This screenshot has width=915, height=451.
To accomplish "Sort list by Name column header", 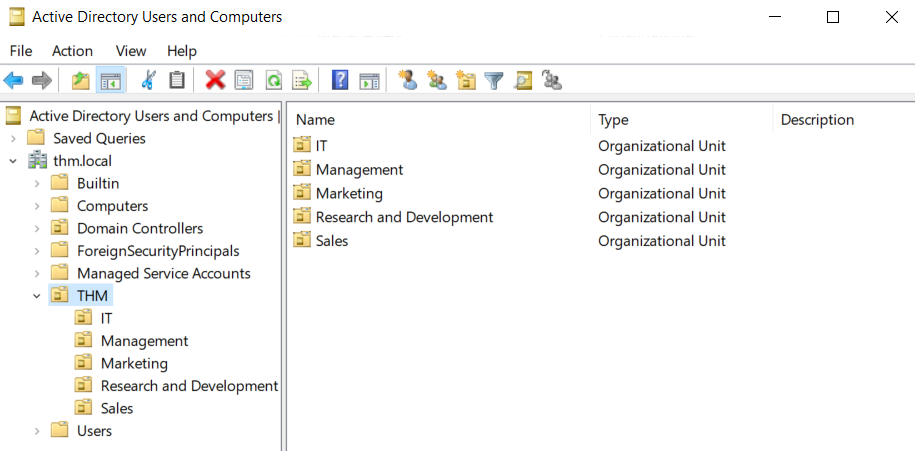I will [x=440, y=120].
